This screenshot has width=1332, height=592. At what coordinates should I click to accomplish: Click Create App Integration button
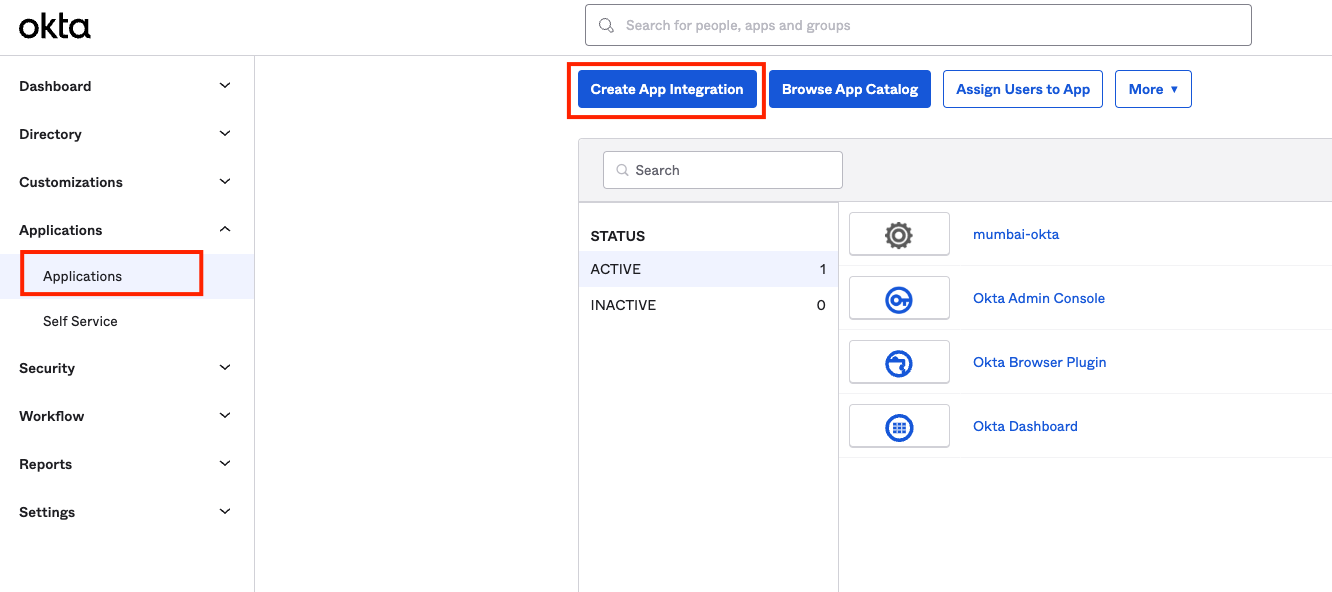667,89
